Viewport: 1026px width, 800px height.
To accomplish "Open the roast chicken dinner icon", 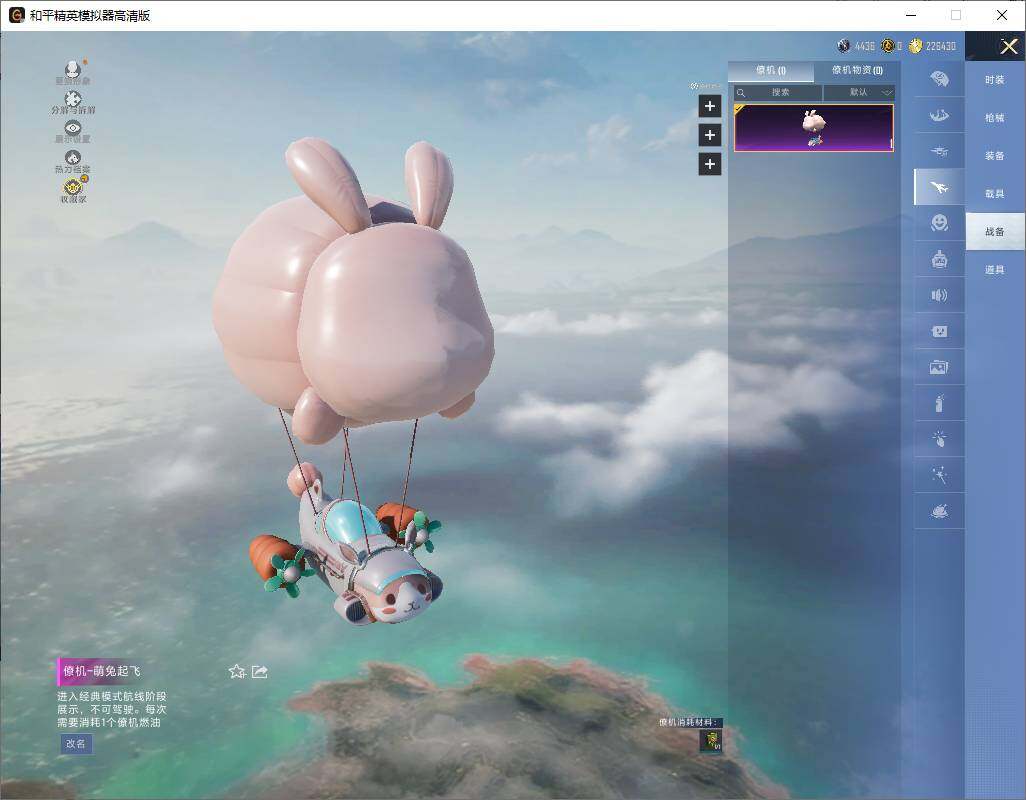I will point(939,510).
